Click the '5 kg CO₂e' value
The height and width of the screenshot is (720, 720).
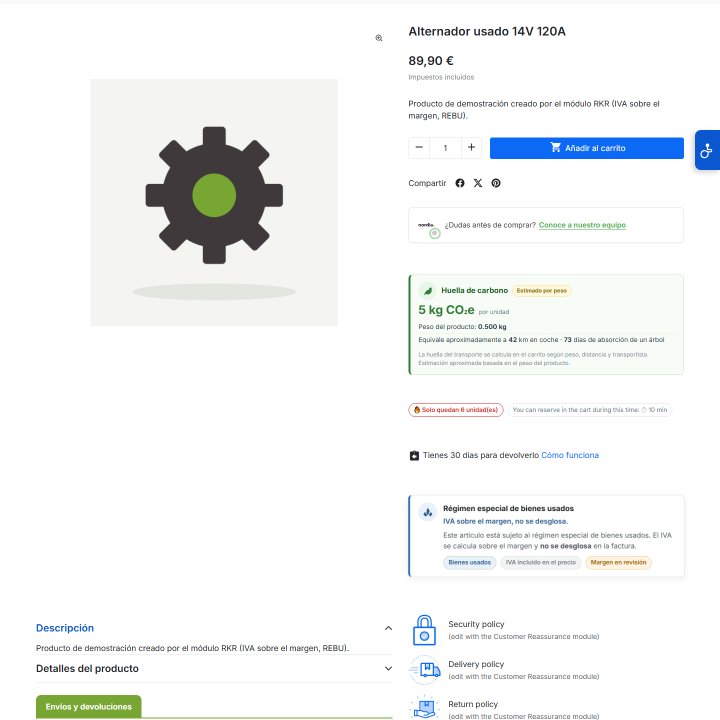pos(446,310)
